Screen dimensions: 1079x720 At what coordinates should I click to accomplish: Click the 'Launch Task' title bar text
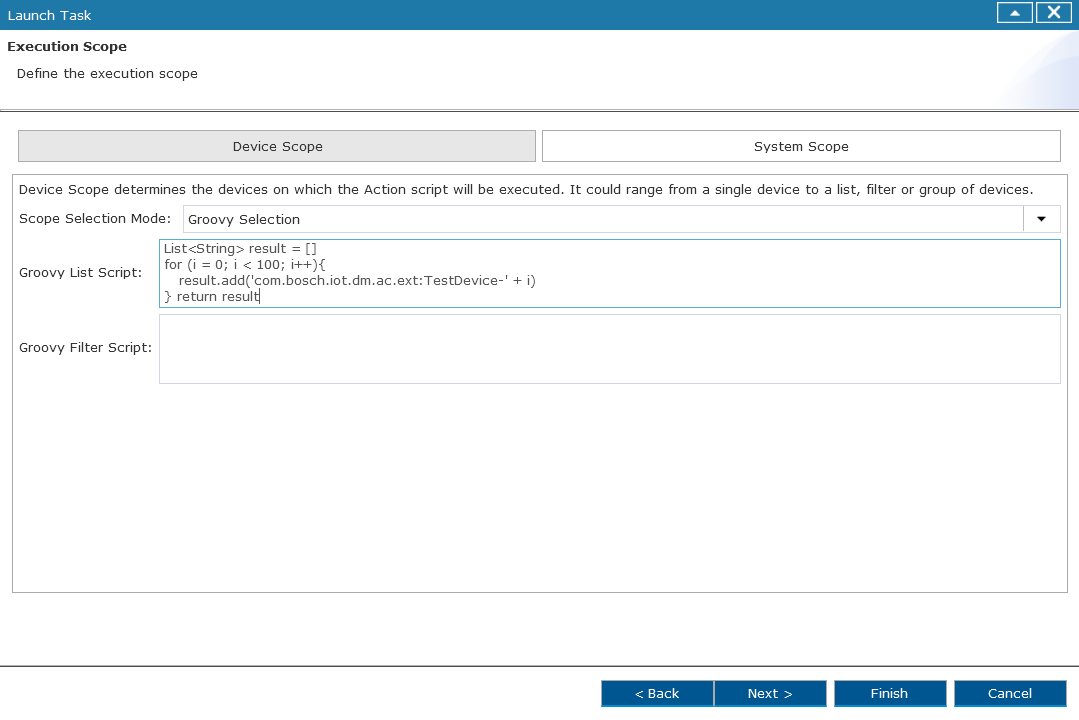(50, 15)
